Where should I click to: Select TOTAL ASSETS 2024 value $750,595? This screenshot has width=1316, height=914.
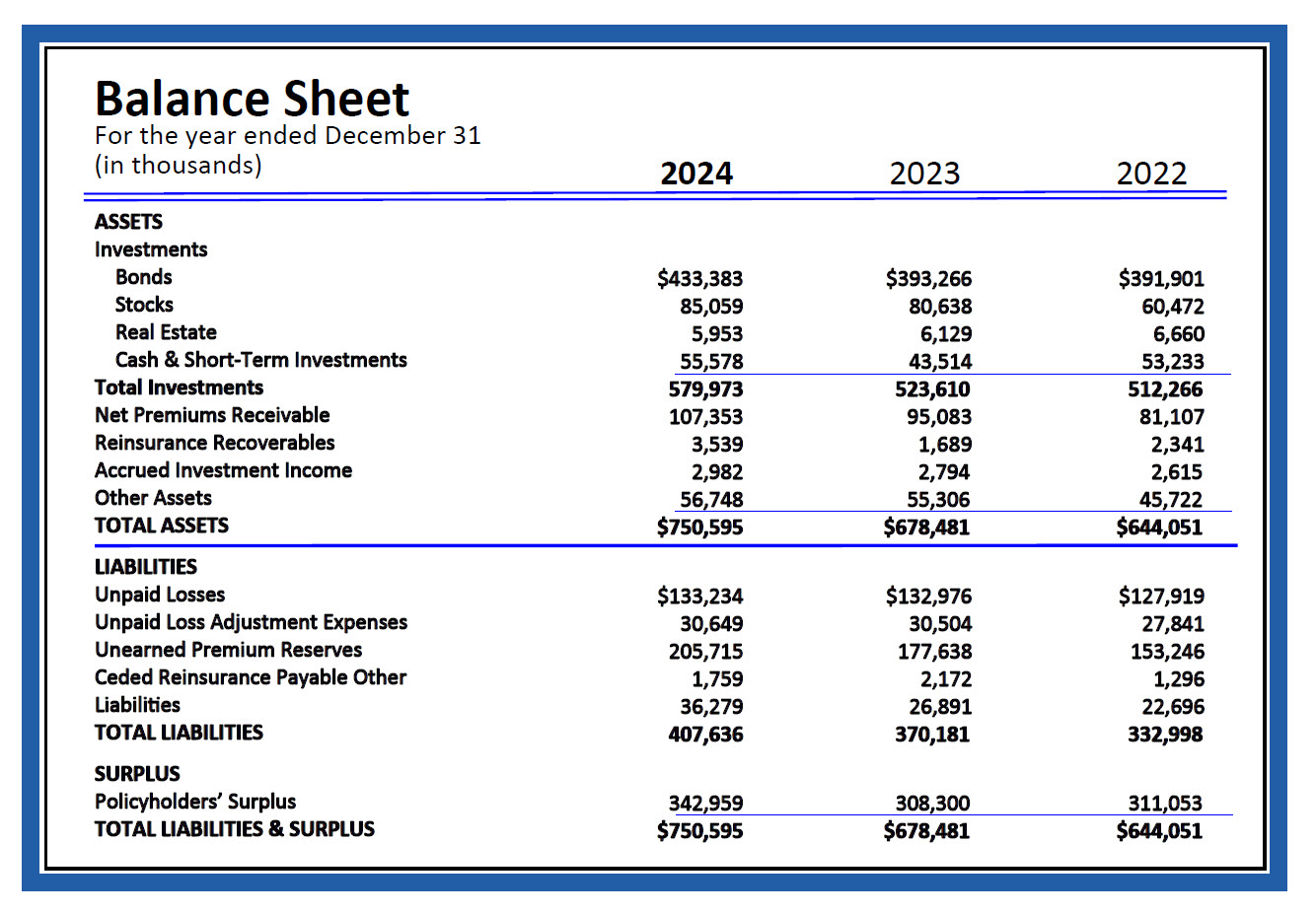pyautogui.click(x=699, y=527)
